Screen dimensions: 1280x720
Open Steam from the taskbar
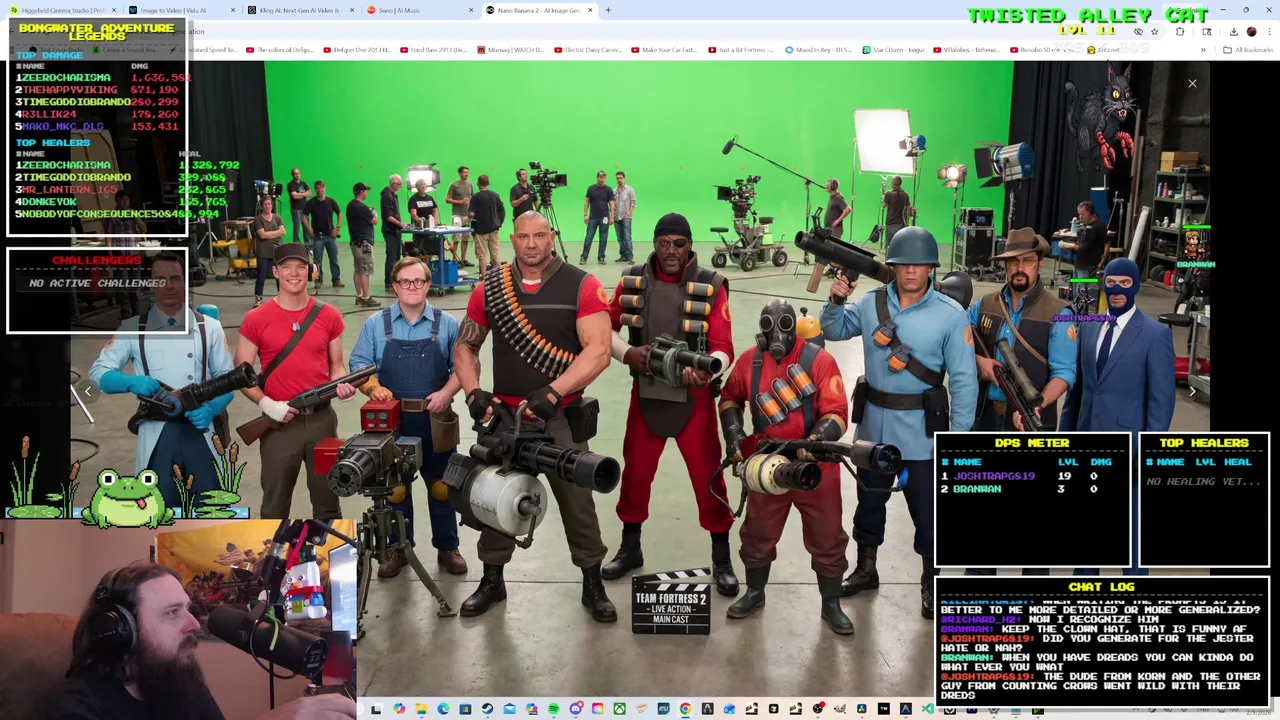tap(487, 709)
